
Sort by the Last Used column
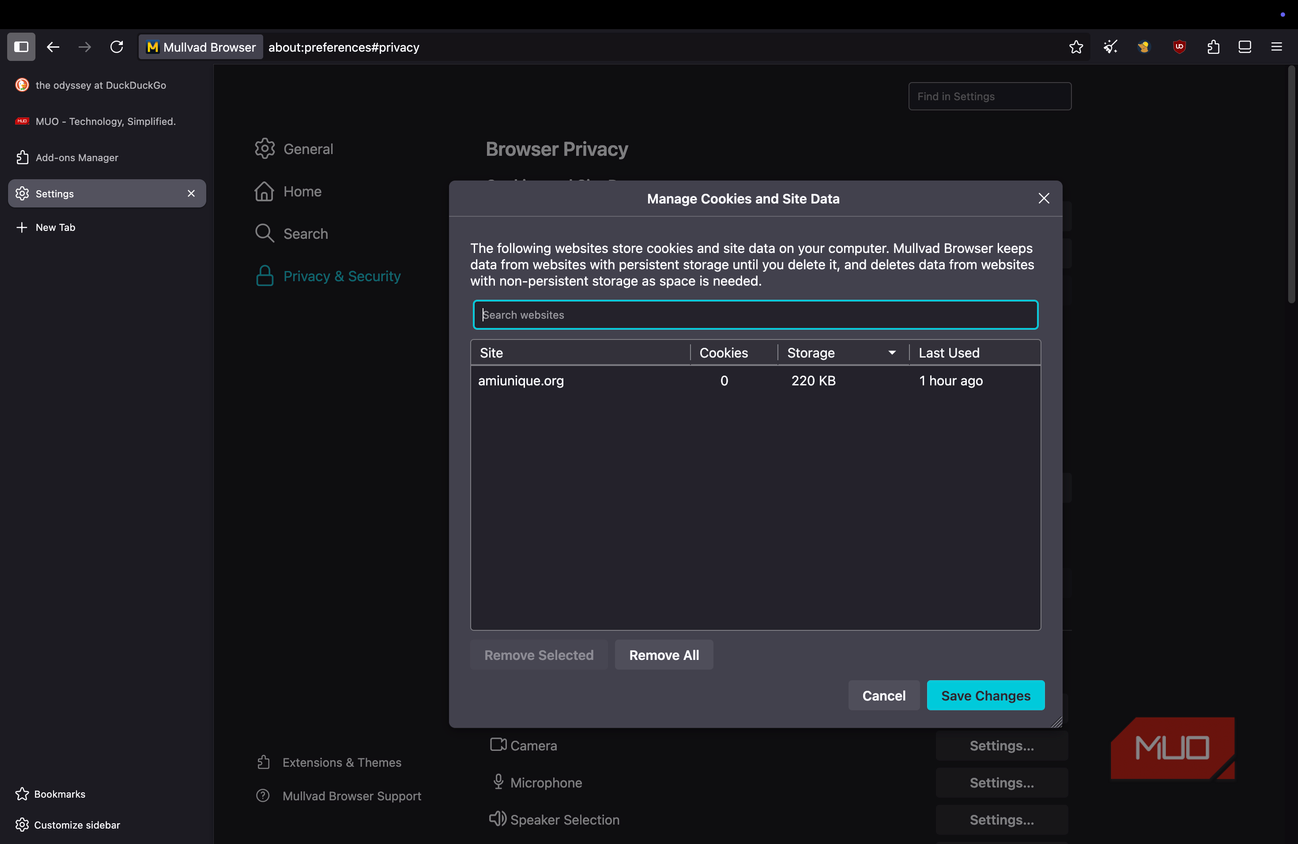pos(974,353)
